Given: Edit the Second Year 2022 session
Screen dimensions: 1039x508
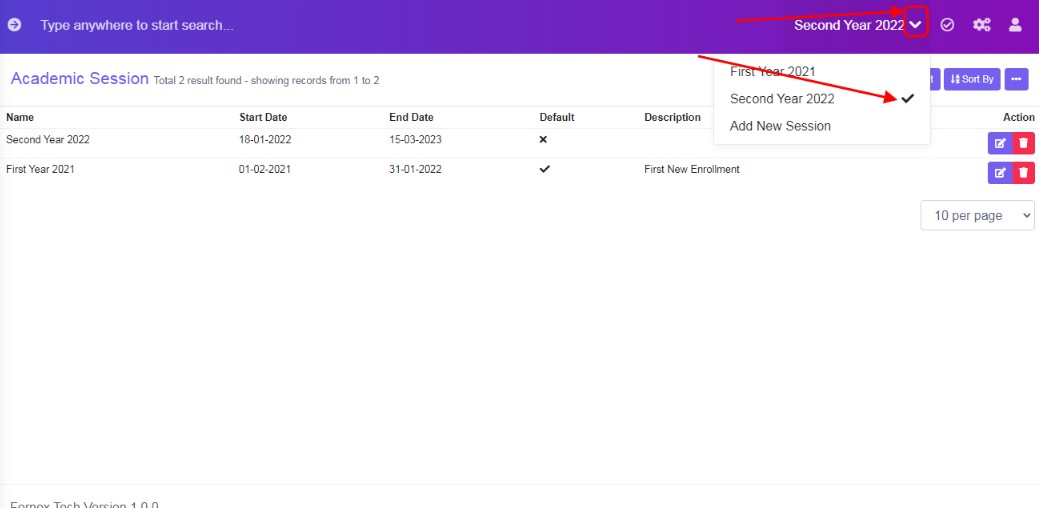Looking at the screenshot, I should point(1000,143).
